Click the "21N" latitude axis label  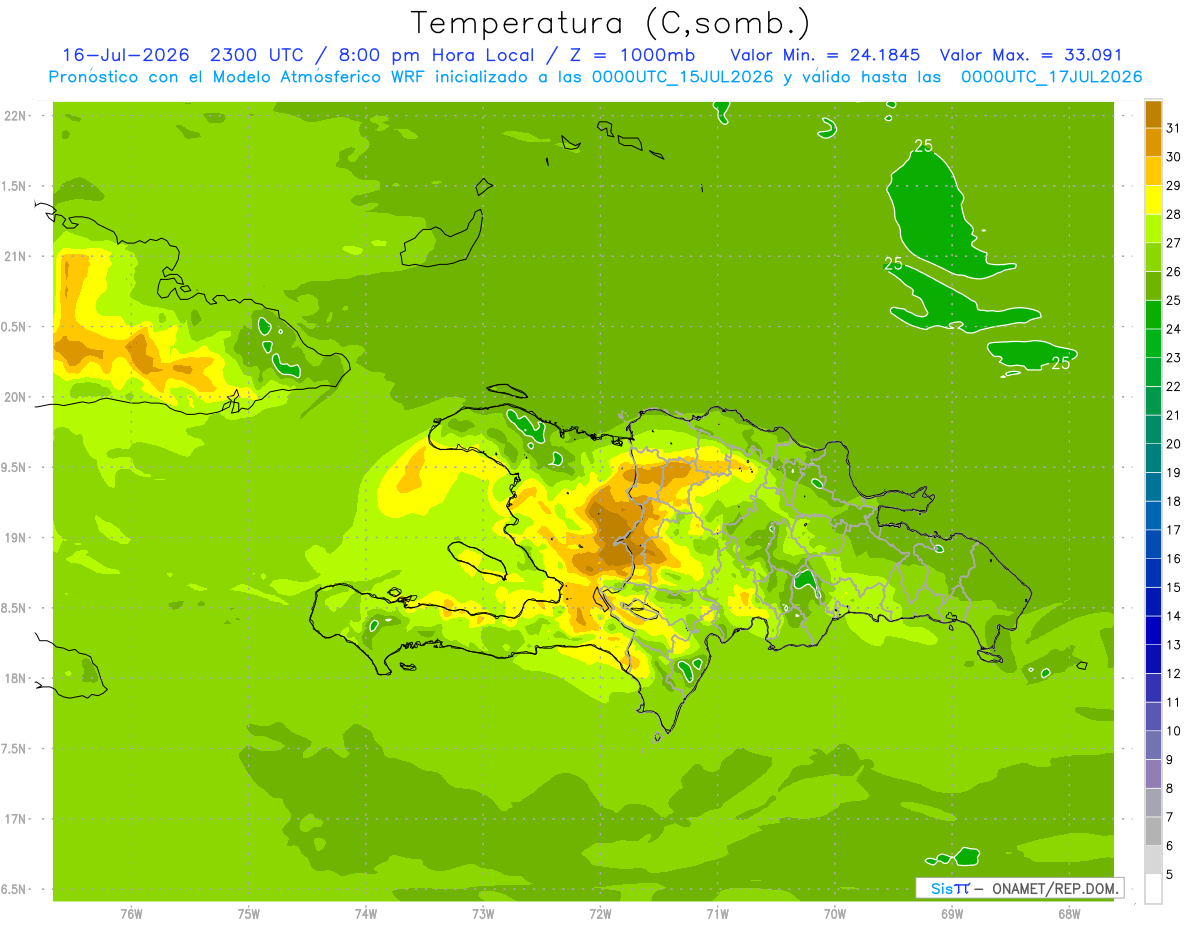click(16, 256)
